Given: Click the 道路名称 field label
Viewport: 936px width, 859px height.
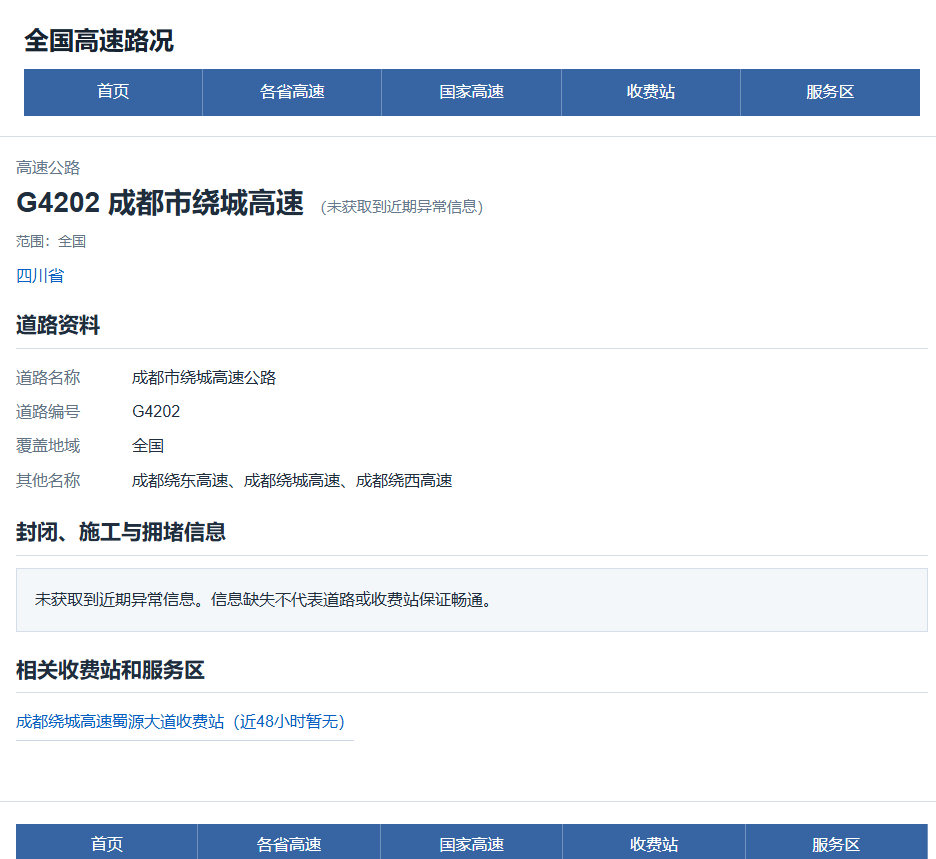Looking at the screenshot, I should (x=48, y=378).
